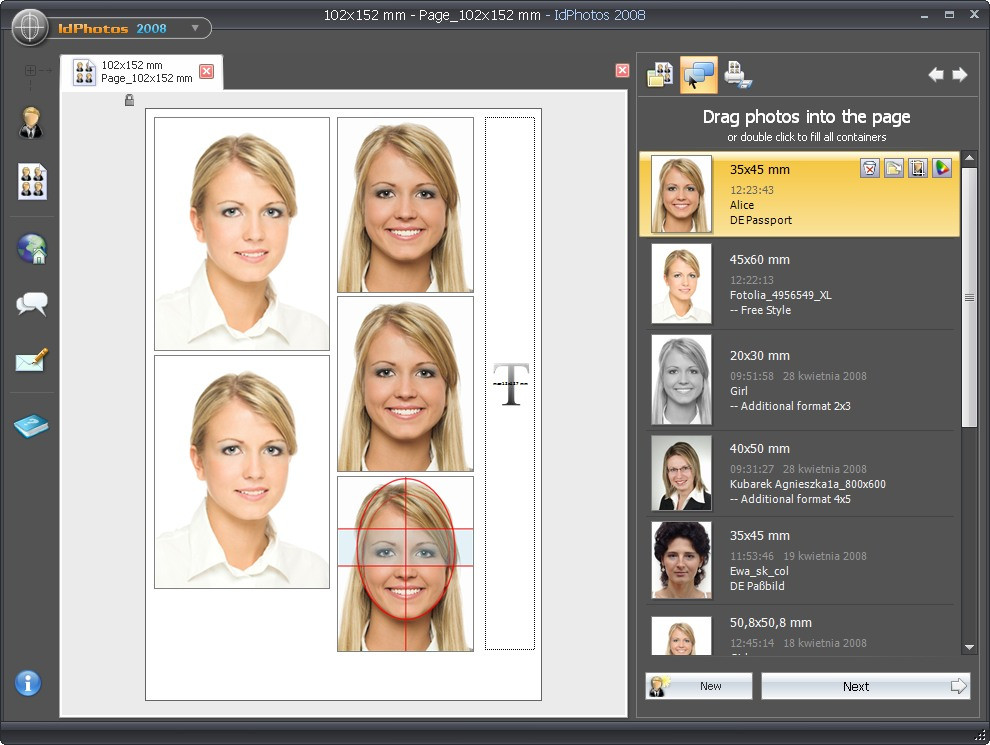
Task: Click the New button
Action: click(699, 686)
